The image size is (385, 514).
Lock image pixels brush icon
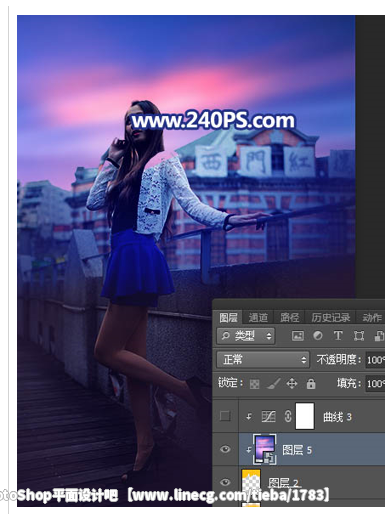click(x=274, y=384)
